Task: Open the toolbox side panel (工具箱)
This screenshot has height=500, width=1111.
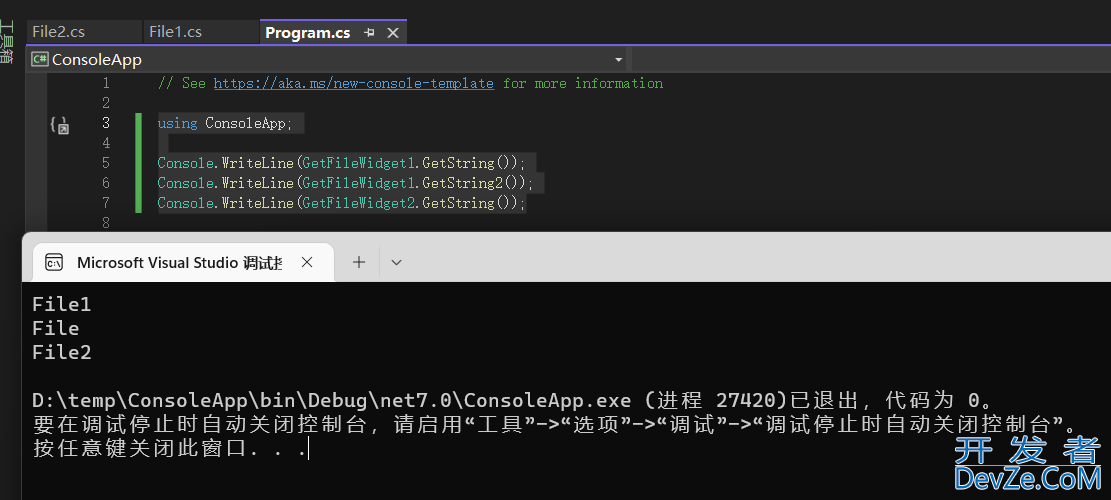Action: pos(6,42)
